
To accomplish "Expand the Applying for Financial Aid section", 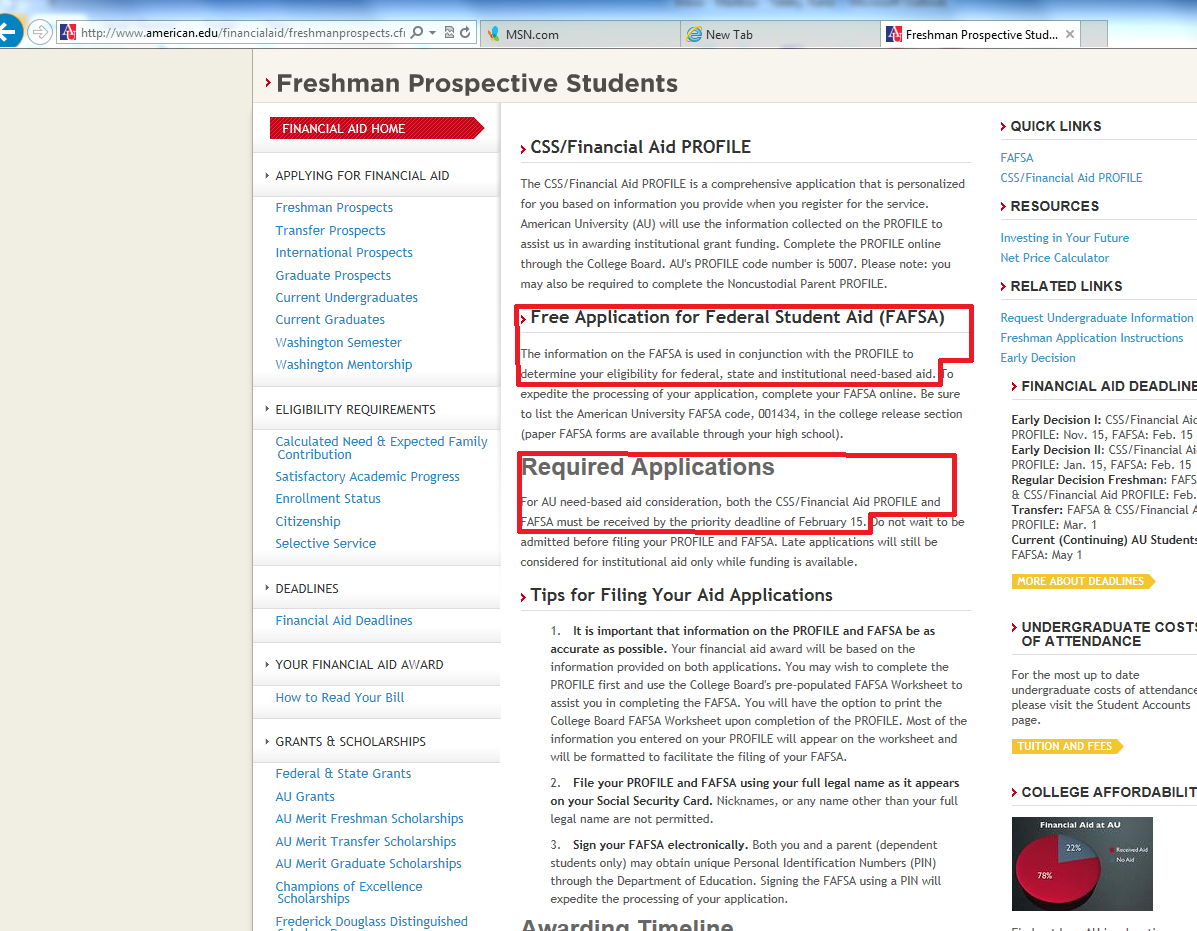I will [x=362, y=175].
